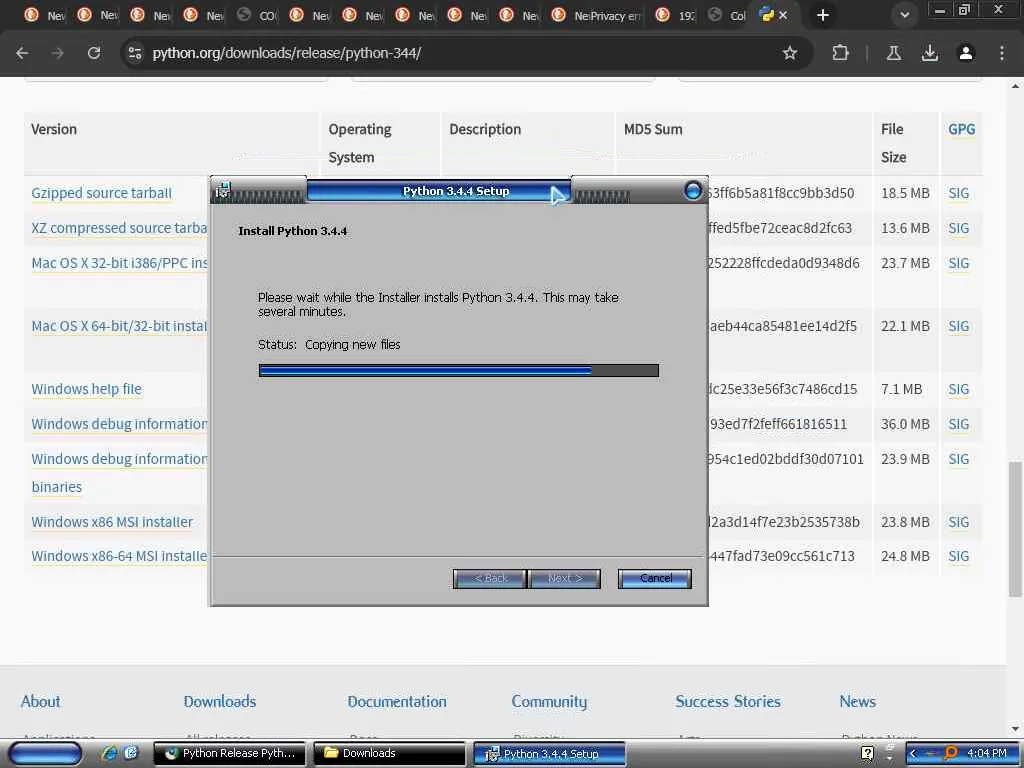Open SIG link for Windows help file
Screen dimensions: 1024x768
tap(959, 389)
